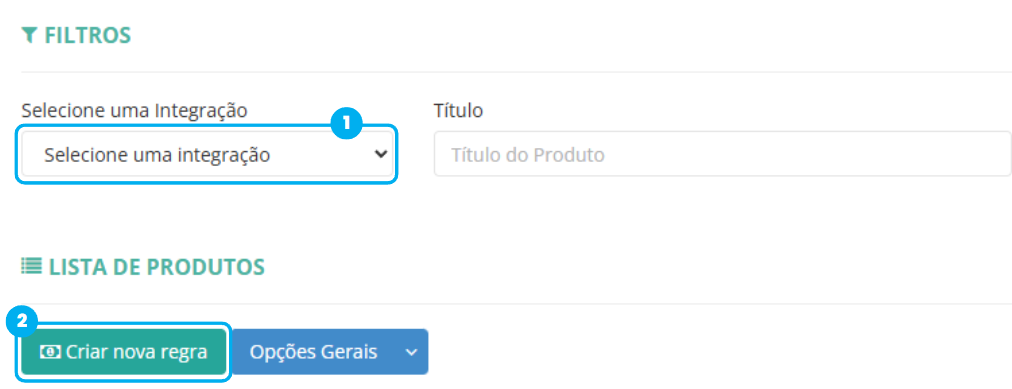Expand the Opções Gerais split-button menu
The height and width of the screenshot is (389, 1012).
coord(412,352)
